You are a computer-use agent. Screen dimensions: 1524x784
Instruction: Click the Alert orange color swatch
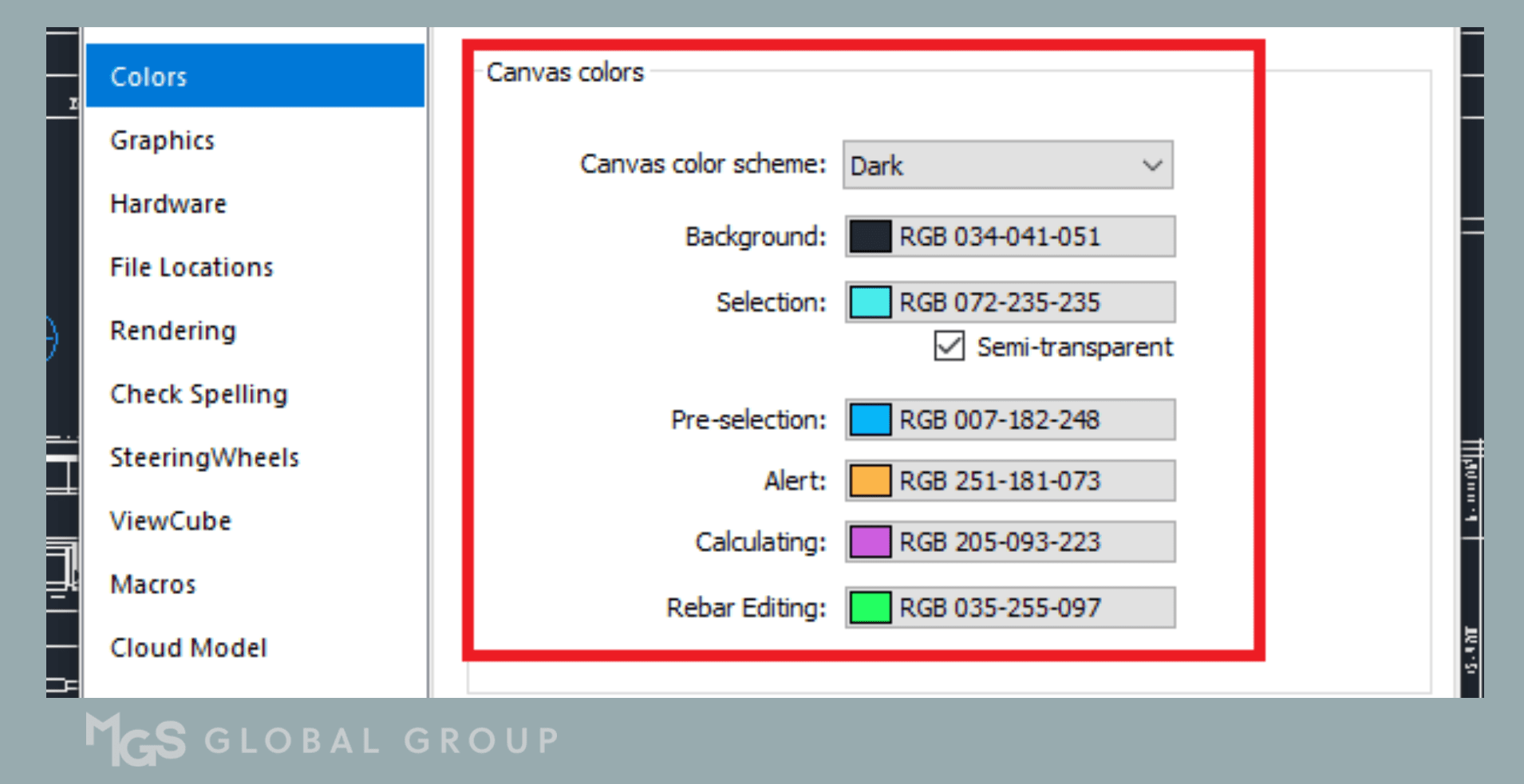pyautogui.click(x=870, y=480)
